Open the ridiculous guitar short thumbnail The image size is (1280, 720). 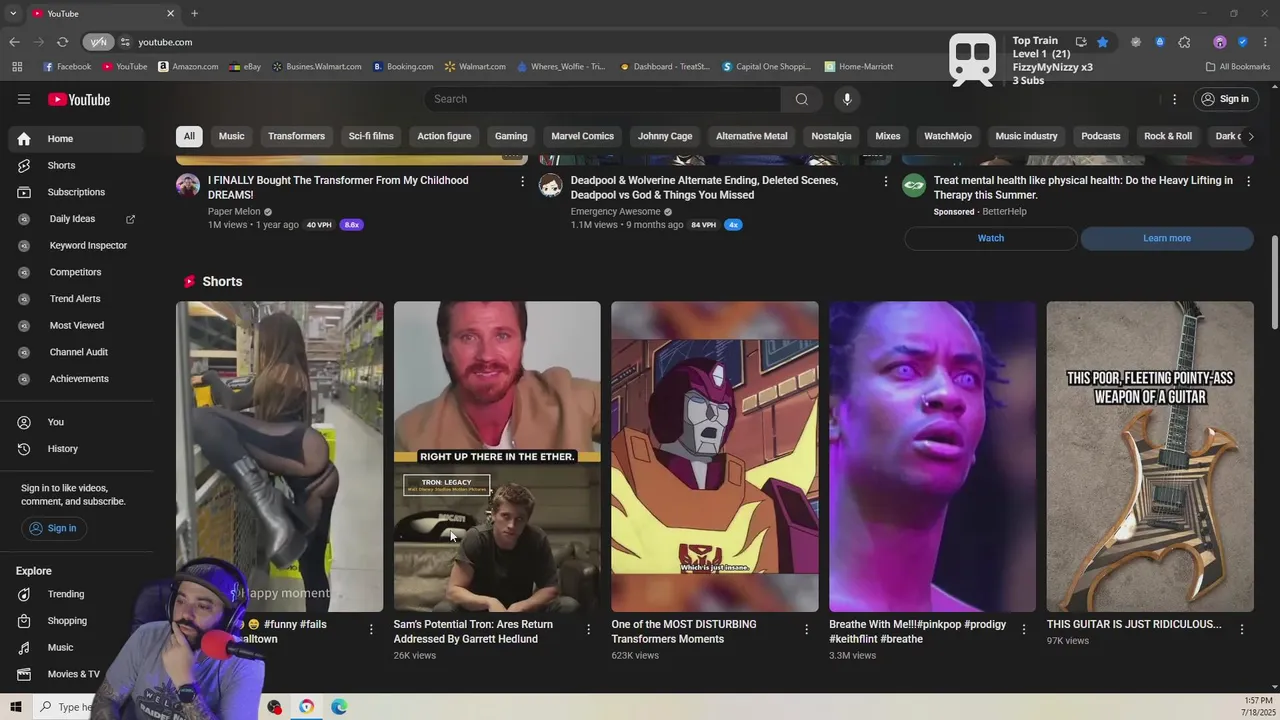coord(1150,456)
